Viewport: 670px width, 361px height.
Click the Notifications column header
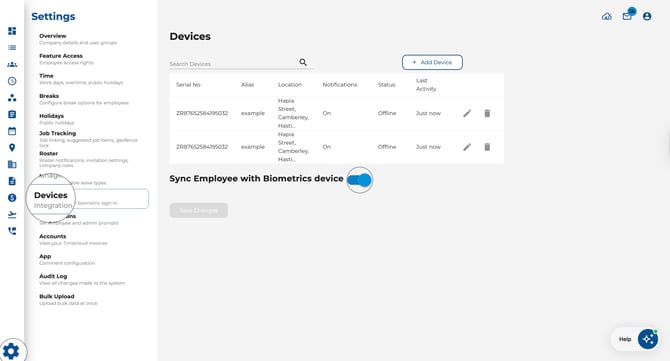pyautogui.click(x=340, y=85)
